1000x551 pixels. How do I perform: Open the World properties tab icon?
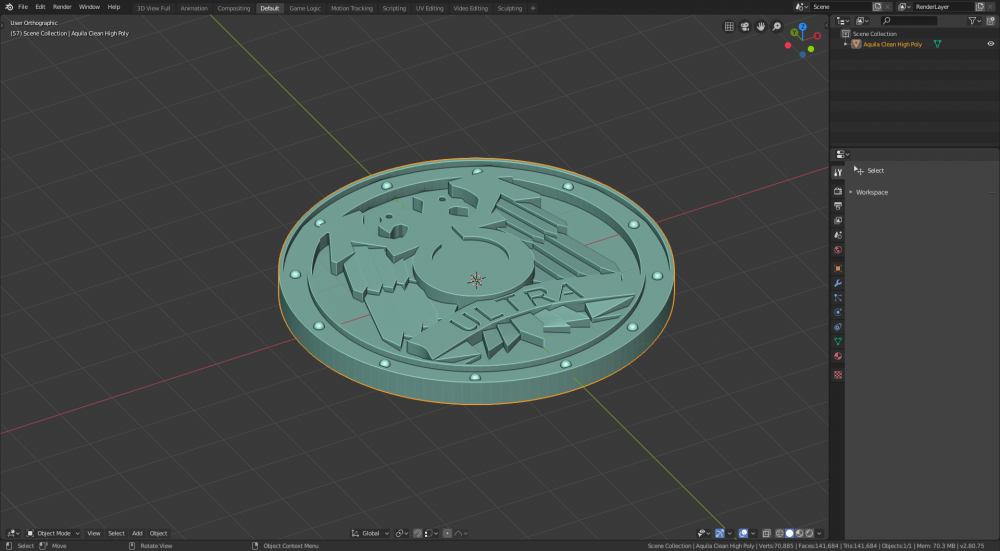[x=838, y=250]
